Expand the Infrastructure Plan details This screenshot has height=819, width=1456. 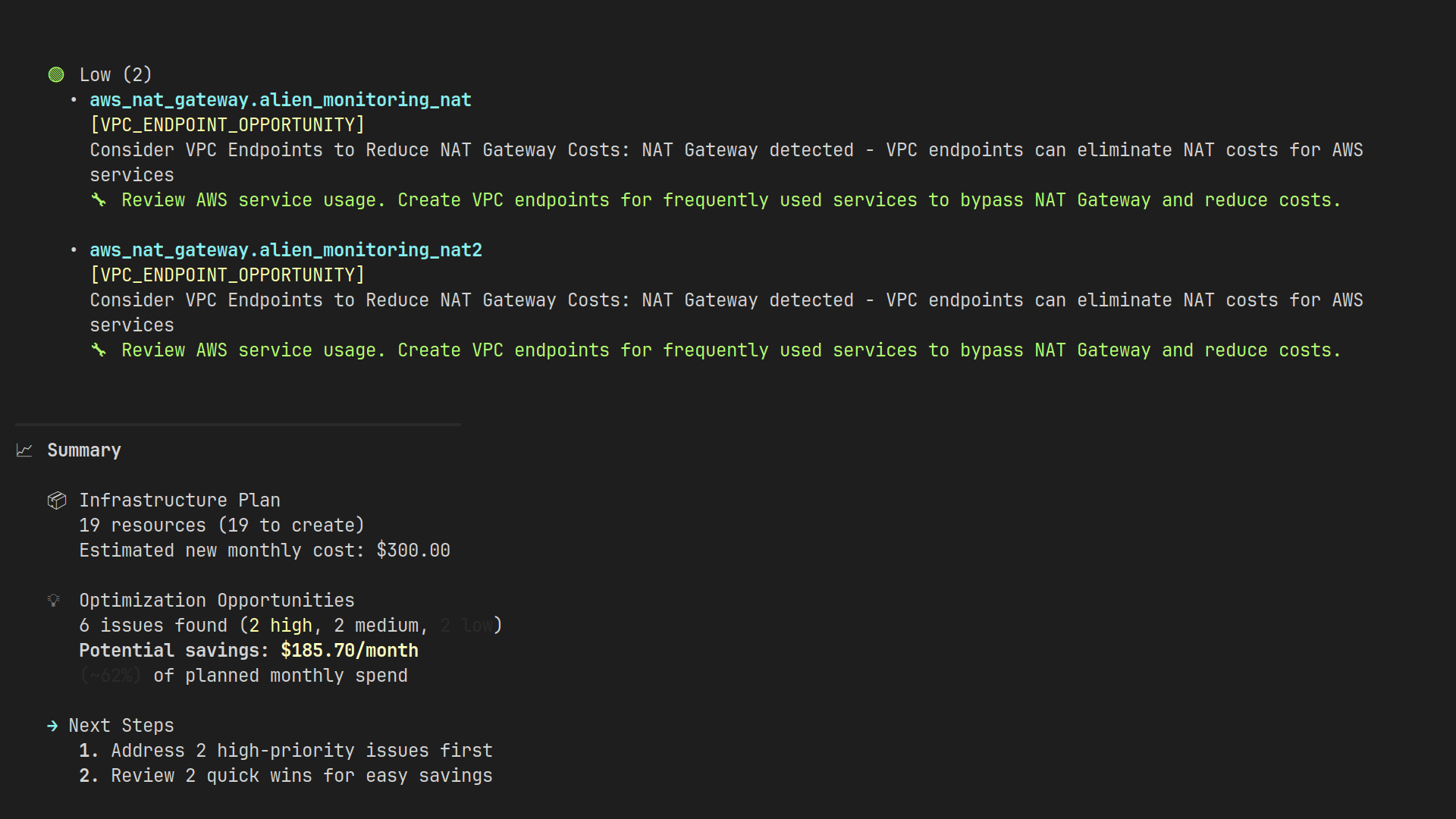click(x=180, y=500)
